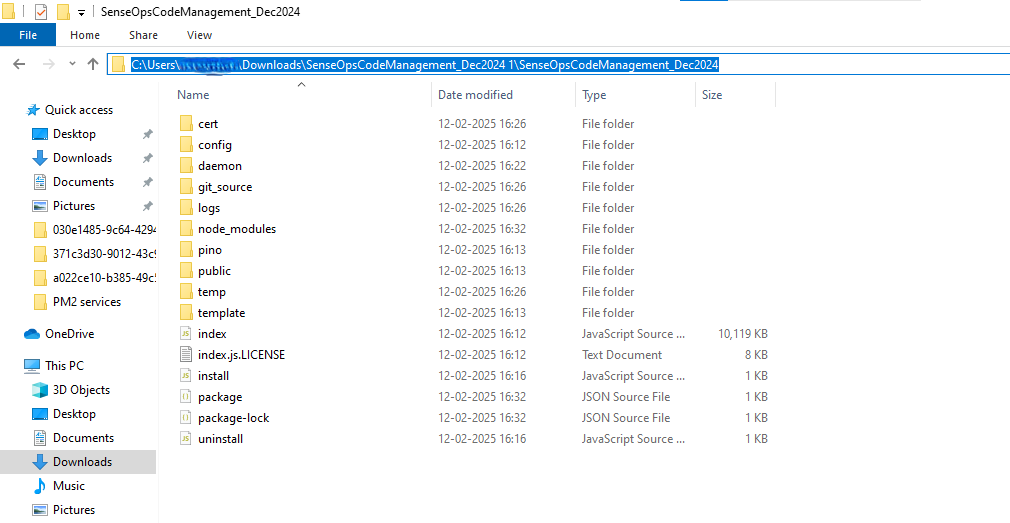
Task: Open the File ribbon tab
Action: [28, 35]
